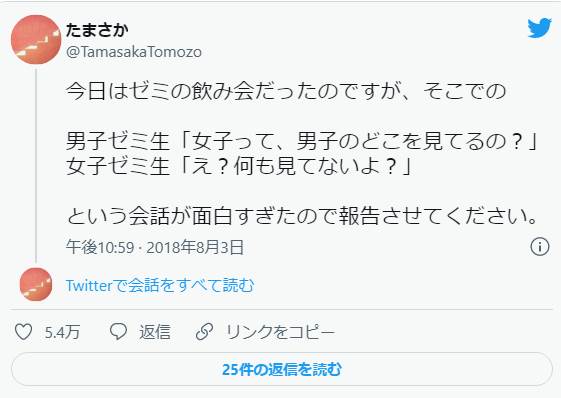Open the たまさか display name
This screenshot has height=398, width=561.
coord(97,30)
